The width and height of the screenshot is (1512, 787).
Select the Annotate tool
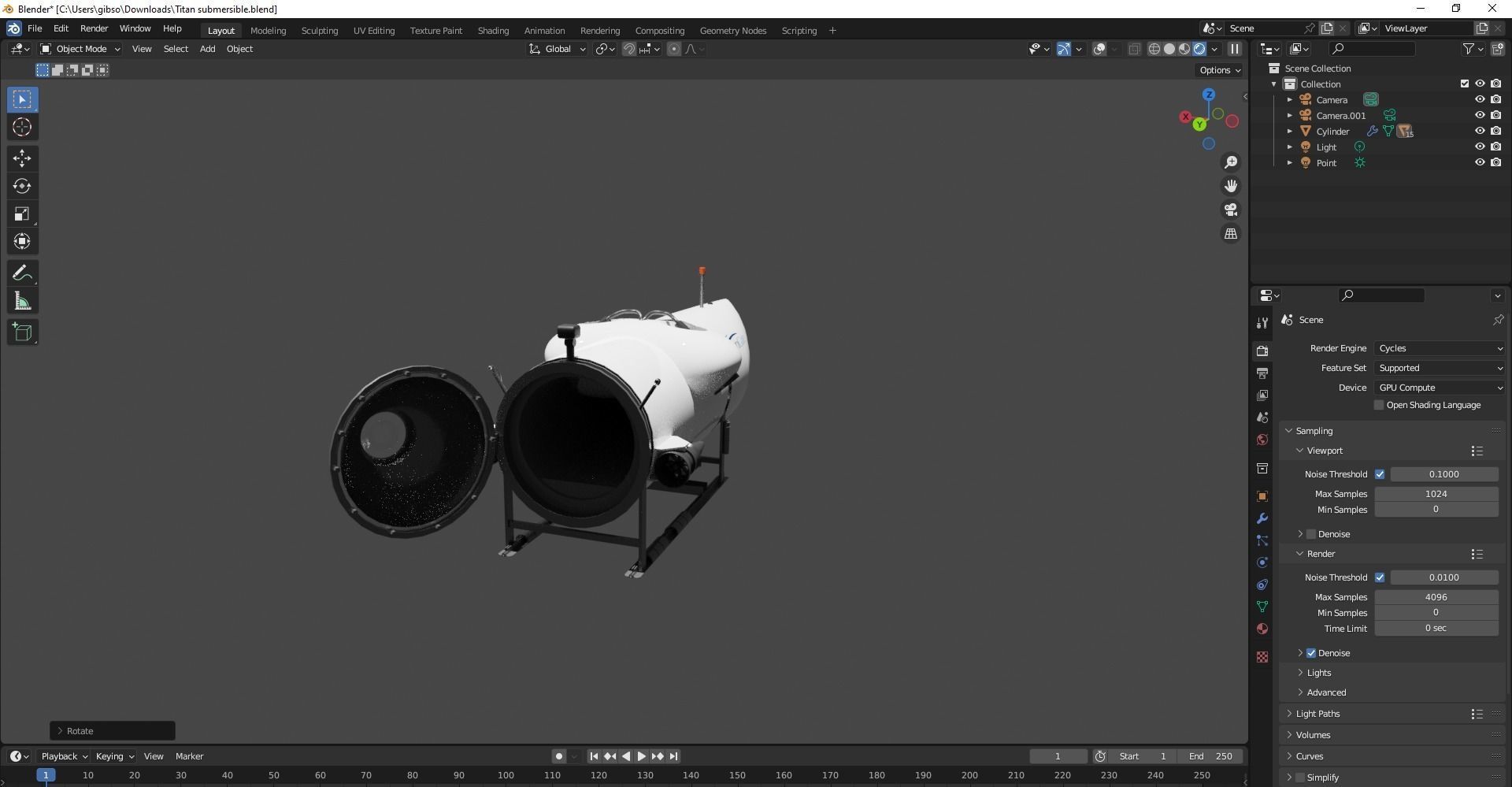click(x=22, y=273)
